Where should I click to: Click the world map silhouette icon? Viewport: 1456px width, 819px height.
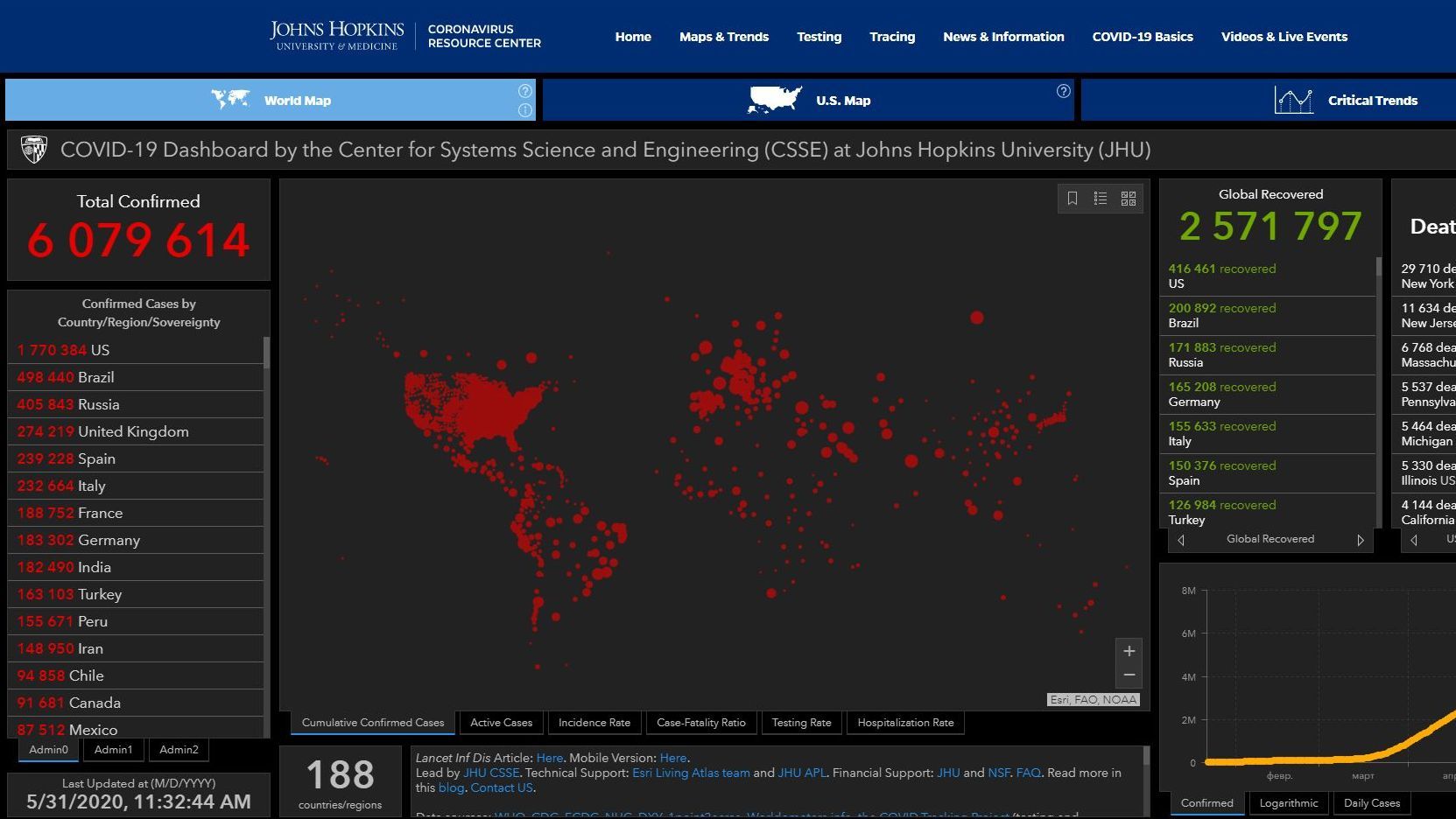pyautogui.click(x=230, y=100)
